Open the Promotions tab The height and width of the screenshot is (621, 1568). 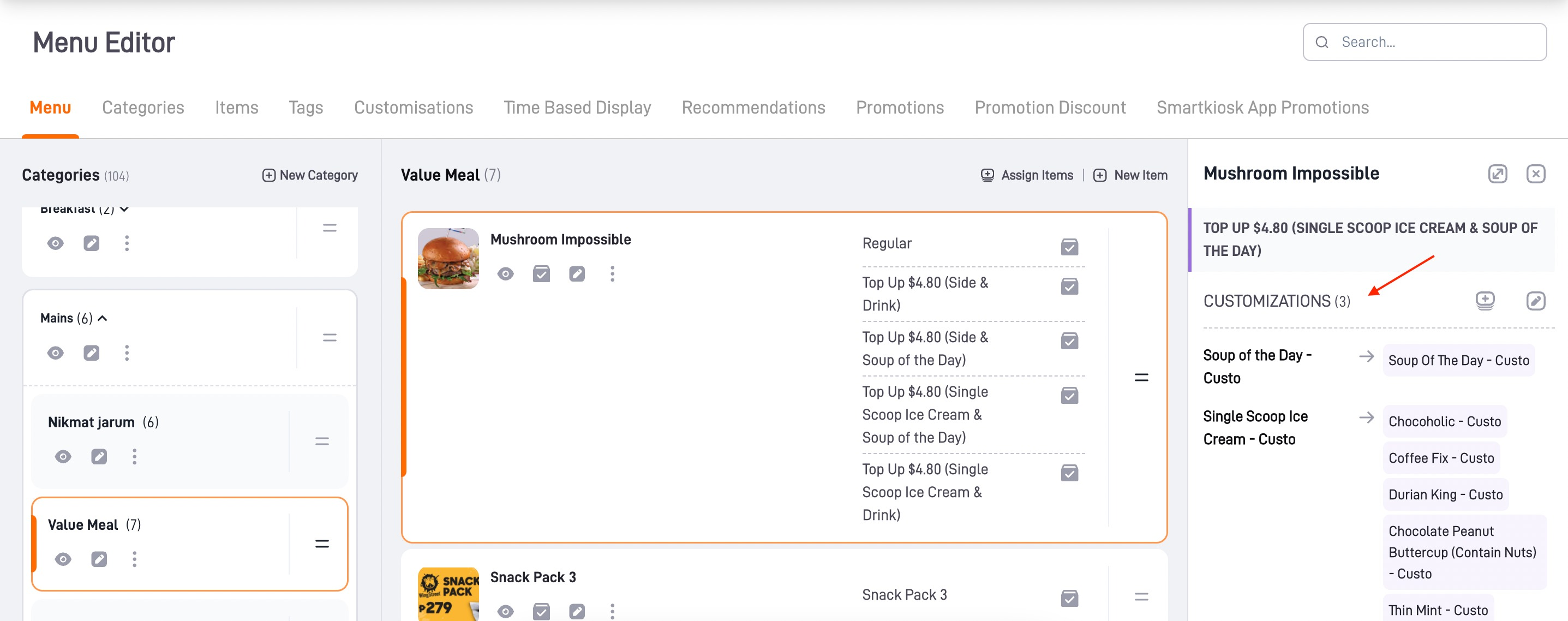click(x=899, y=108)
